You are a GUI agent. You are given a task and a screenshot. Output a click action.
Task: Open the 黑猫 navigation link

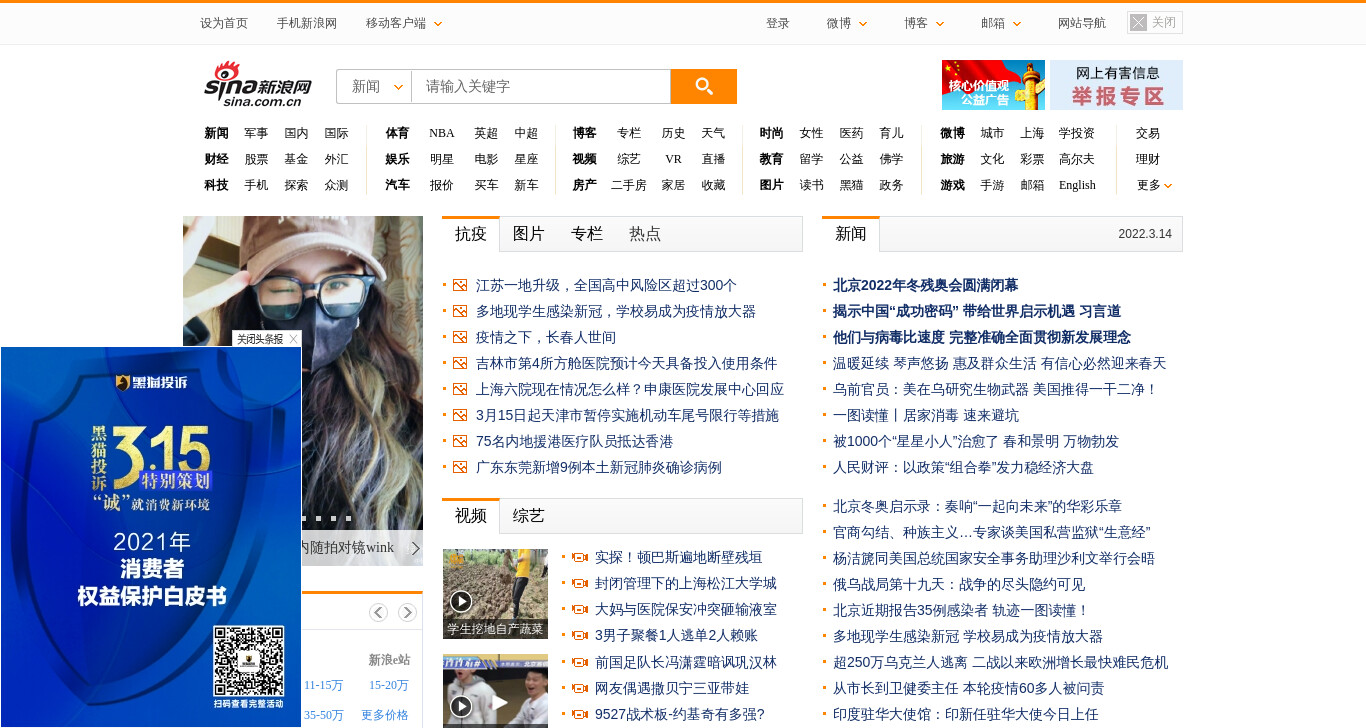pos(851,185)
